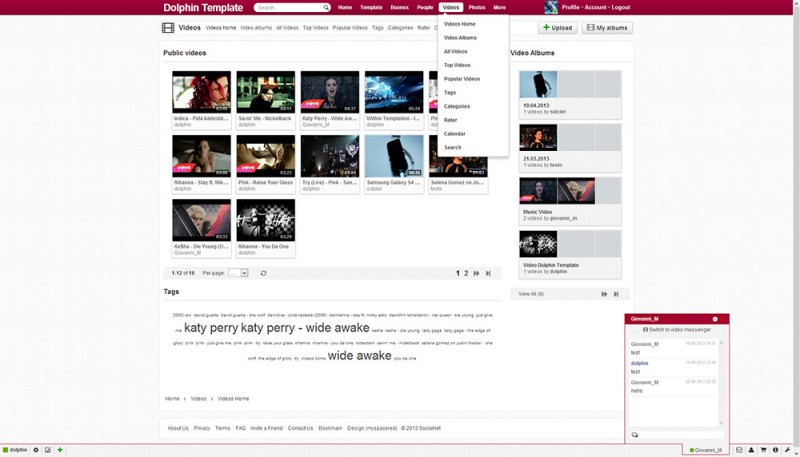Open Samsung Galaxy S4 video thumbnail

pos(394,156)
